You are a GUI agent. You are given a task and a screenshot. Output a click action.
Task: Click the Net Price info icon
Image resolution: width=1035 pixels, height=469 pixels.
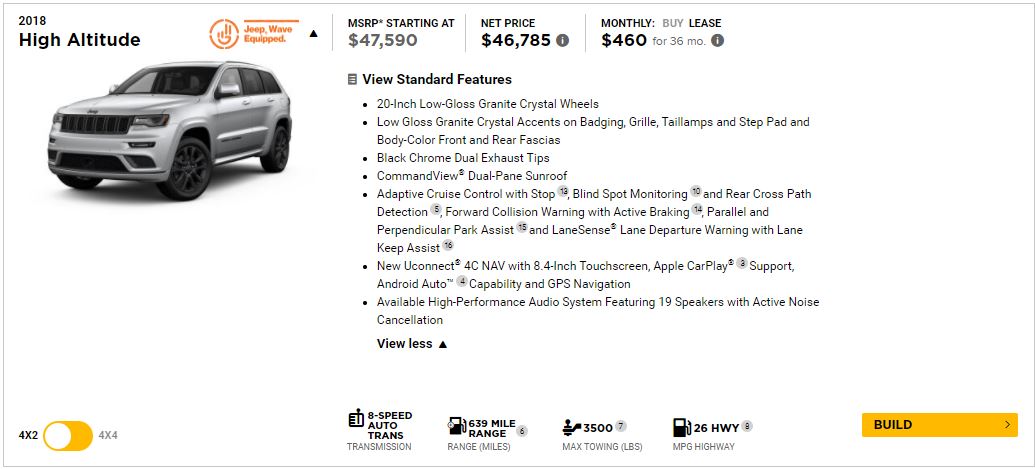coord(562,41)
